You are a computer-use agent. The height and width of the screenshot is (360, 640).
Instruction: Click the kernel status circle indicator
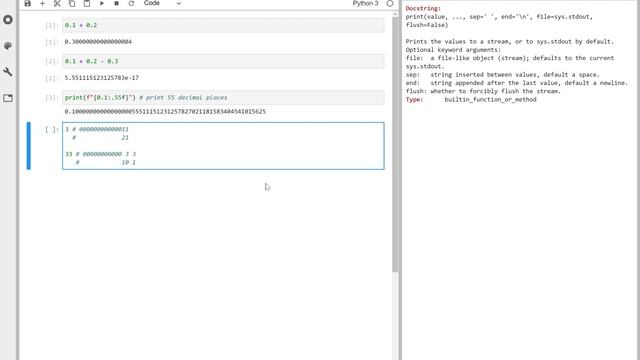click(390, 3)
